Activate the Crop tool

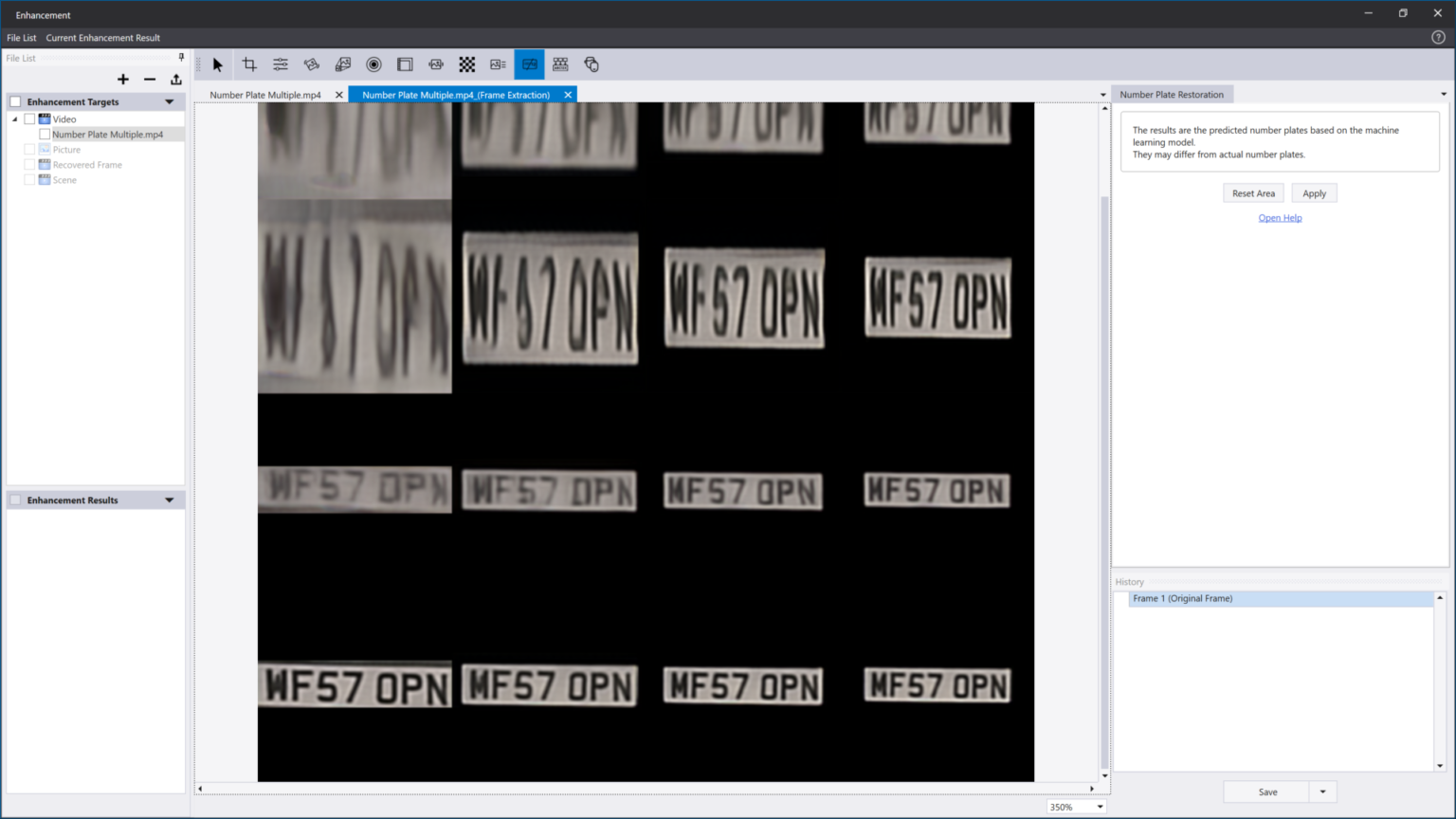[x=249, y=64]
